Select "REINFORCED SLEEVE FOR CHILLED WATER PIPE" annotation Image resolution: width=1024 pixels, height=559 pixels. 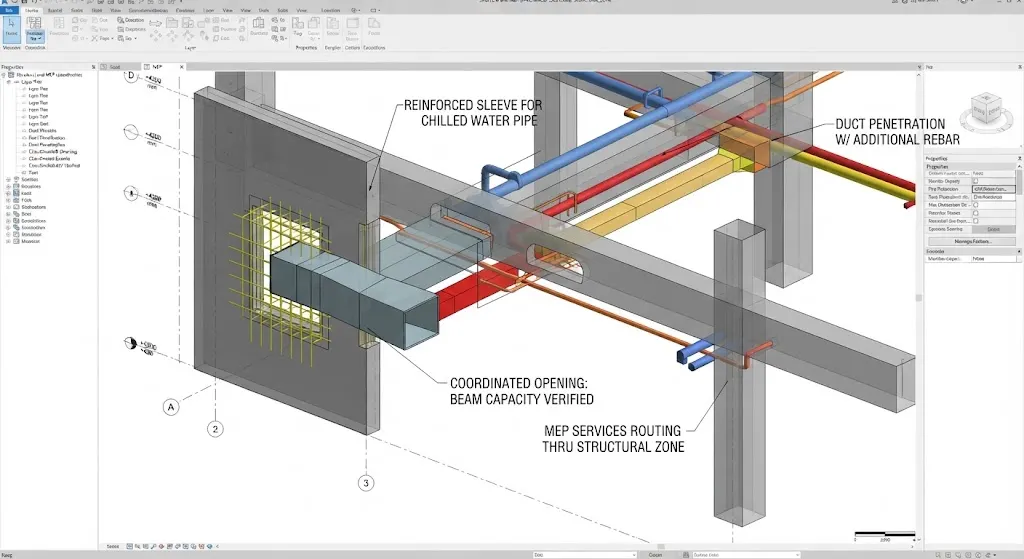473,113
